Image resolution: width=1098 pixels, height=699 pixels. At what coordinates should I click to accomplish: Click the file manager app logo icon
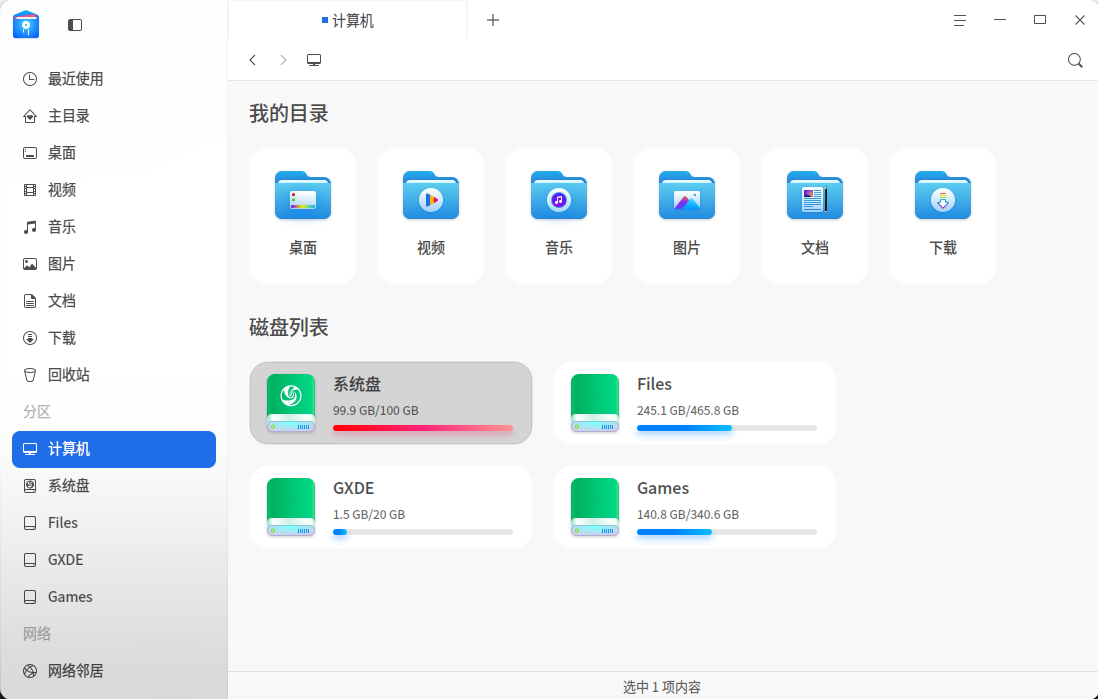tap(26, 25)
